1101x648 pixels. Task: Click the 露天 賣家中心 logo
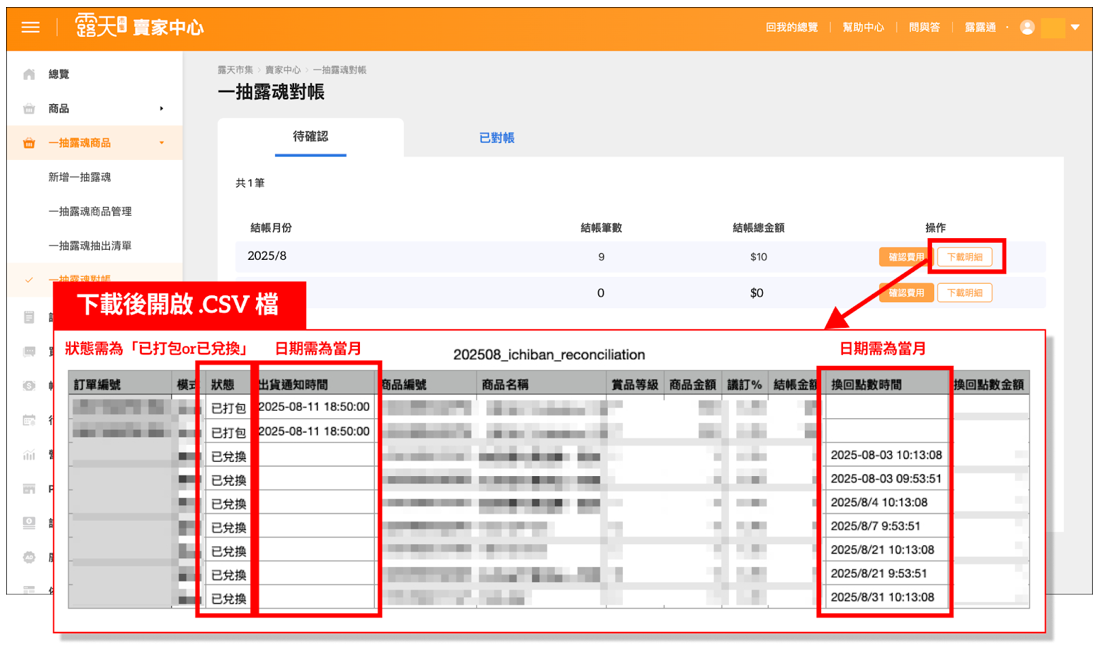point(138,28)
